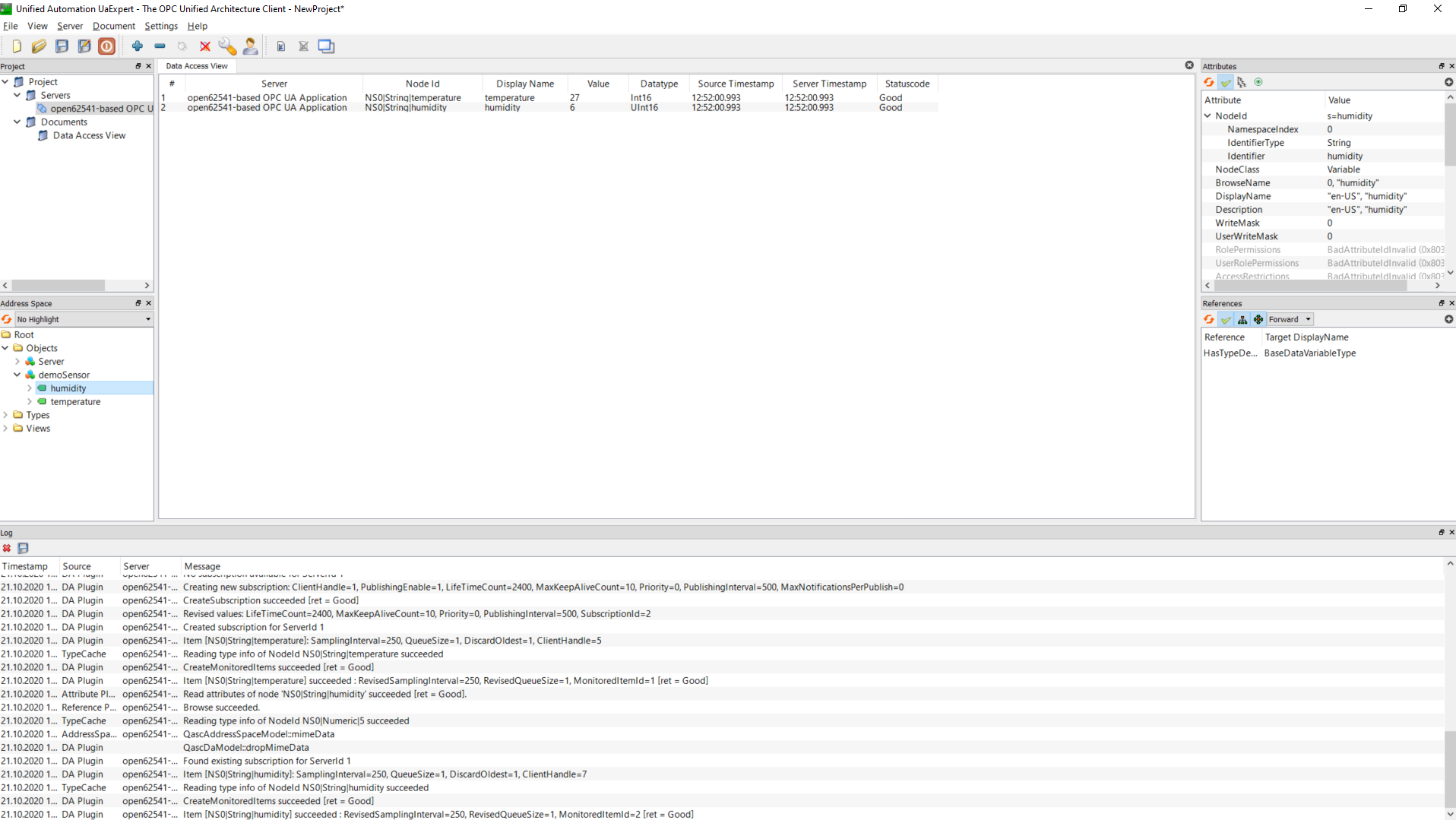The height and width of the screenshot is (820, 1456).
Task: Open the Settings menu
Action: pyautogui.click(x=160, y=25)
